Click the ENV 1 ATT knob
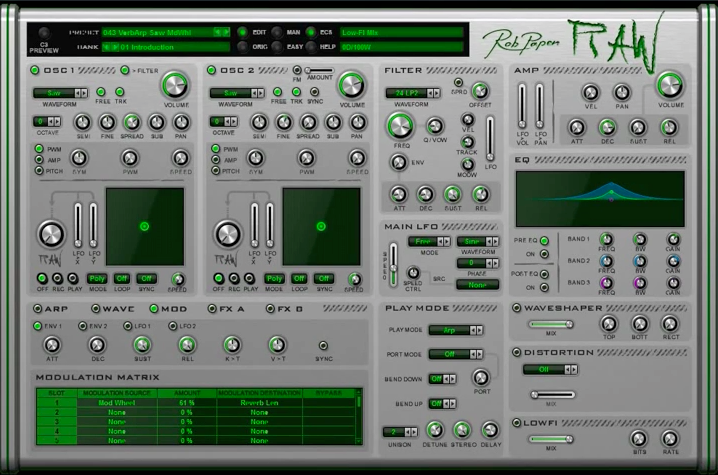Image resolution: width=718 pixels, height=475 pixels. click(x=52, y=344)
